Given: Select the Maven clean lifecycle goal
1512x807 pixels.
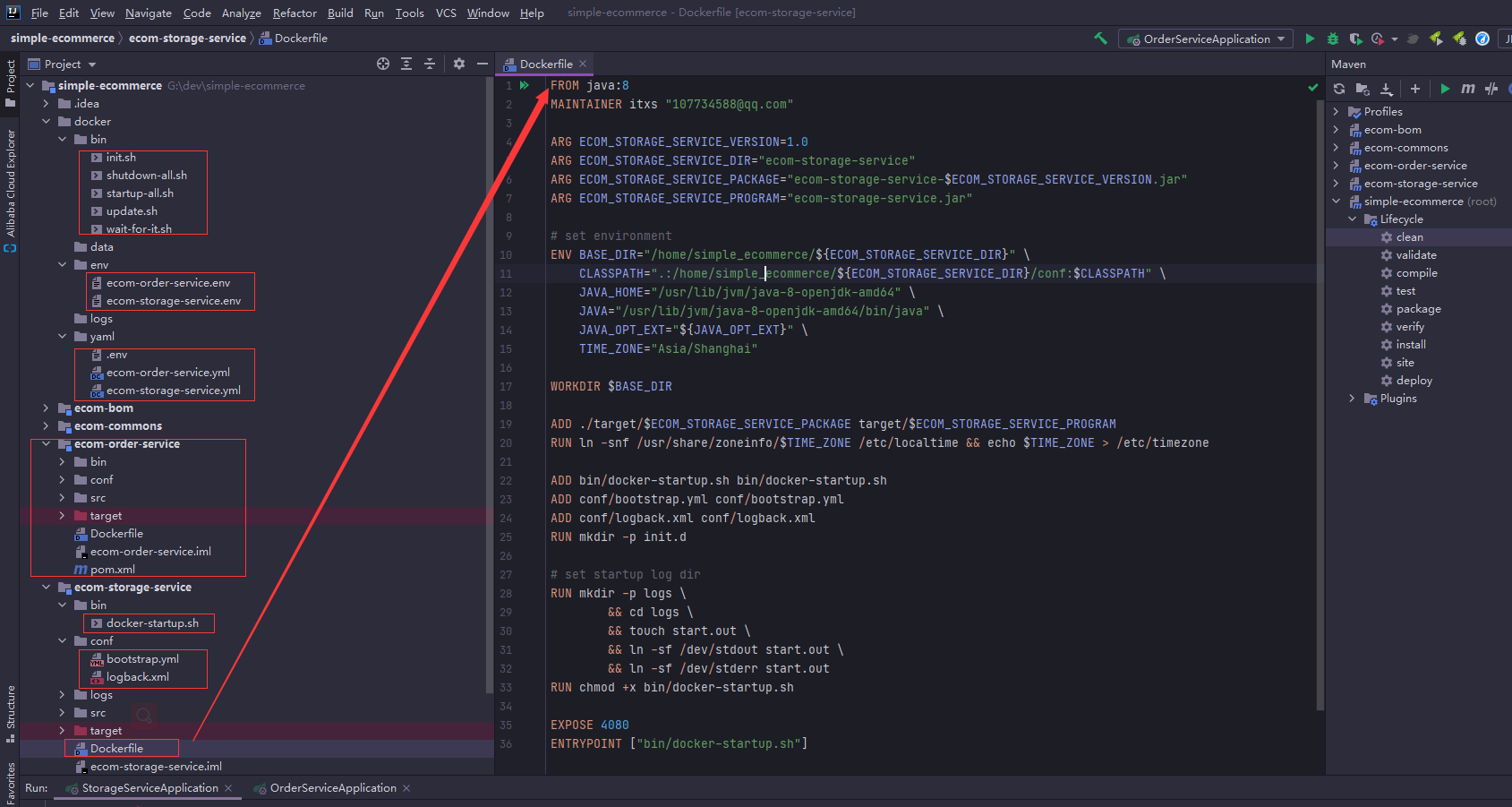Looking at the screenshot, I should click(x=1409, y=237).
